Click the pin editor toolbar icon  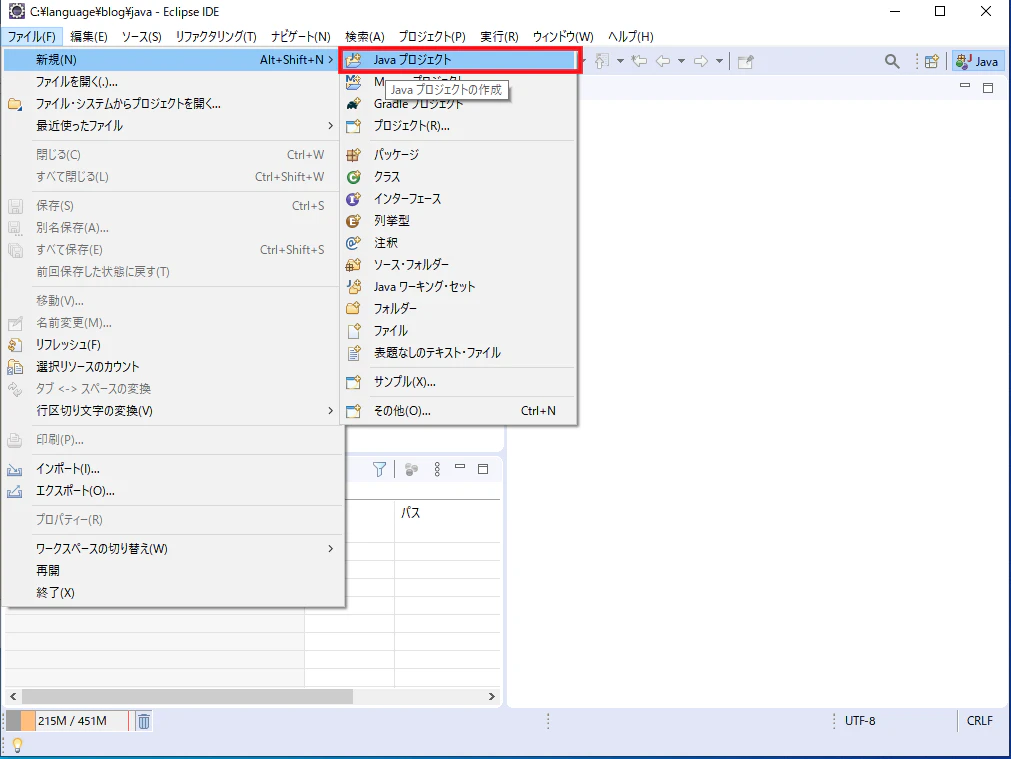[x=746, y=61]
